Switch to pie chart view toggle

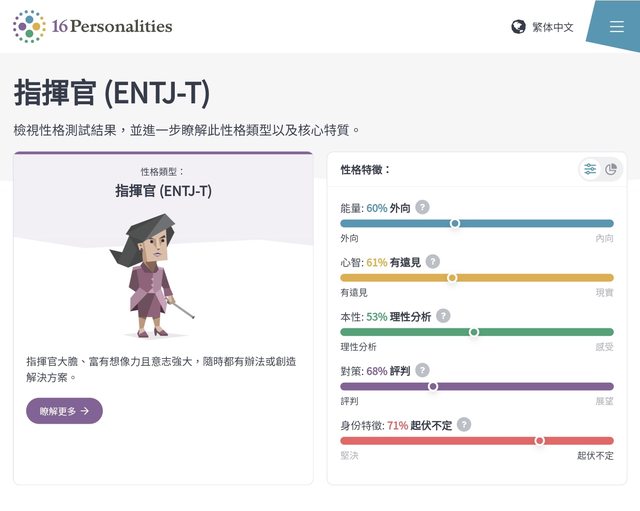pos(611,169)
